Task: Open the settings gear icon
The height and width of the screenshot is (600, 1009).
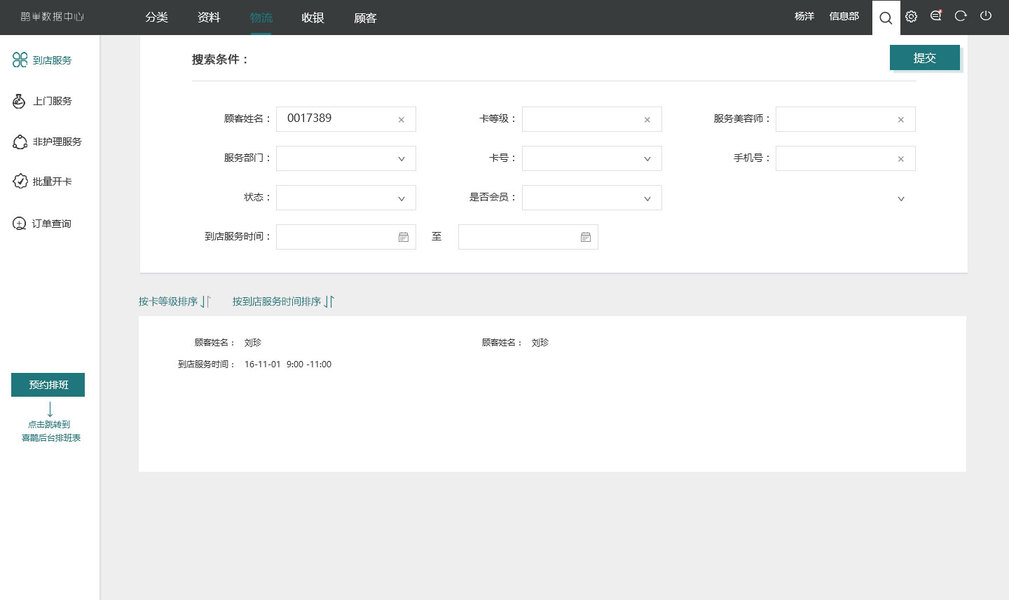Action: coord(911,17)
